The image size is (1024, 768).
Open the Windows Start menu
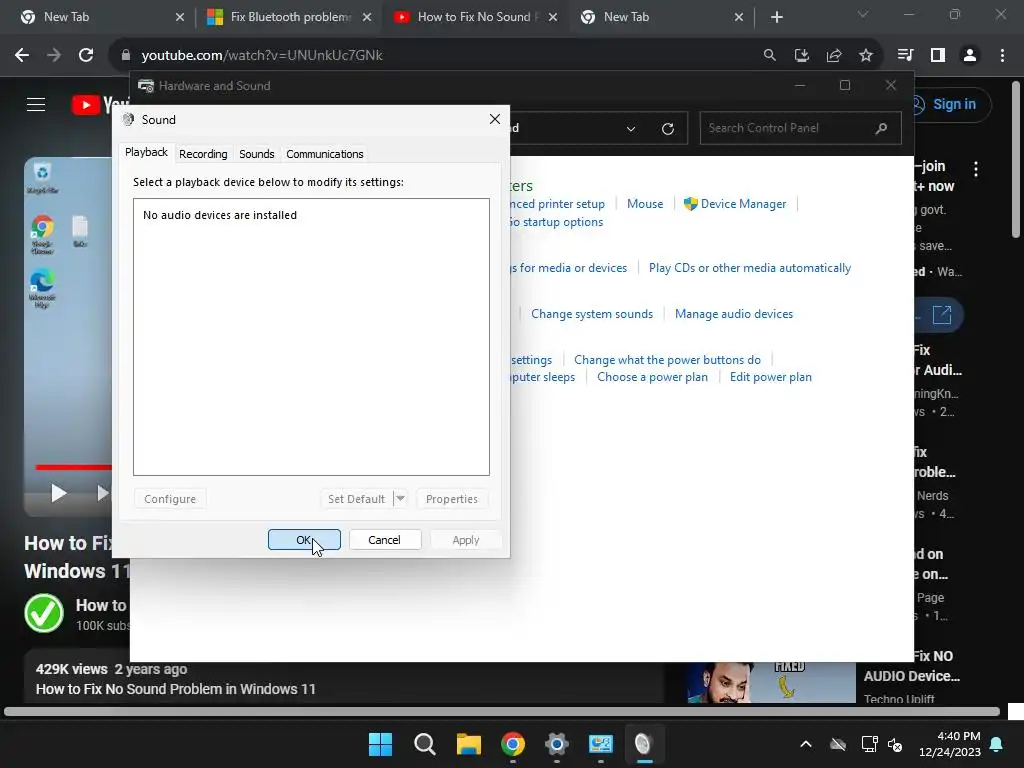coord(380,744)
